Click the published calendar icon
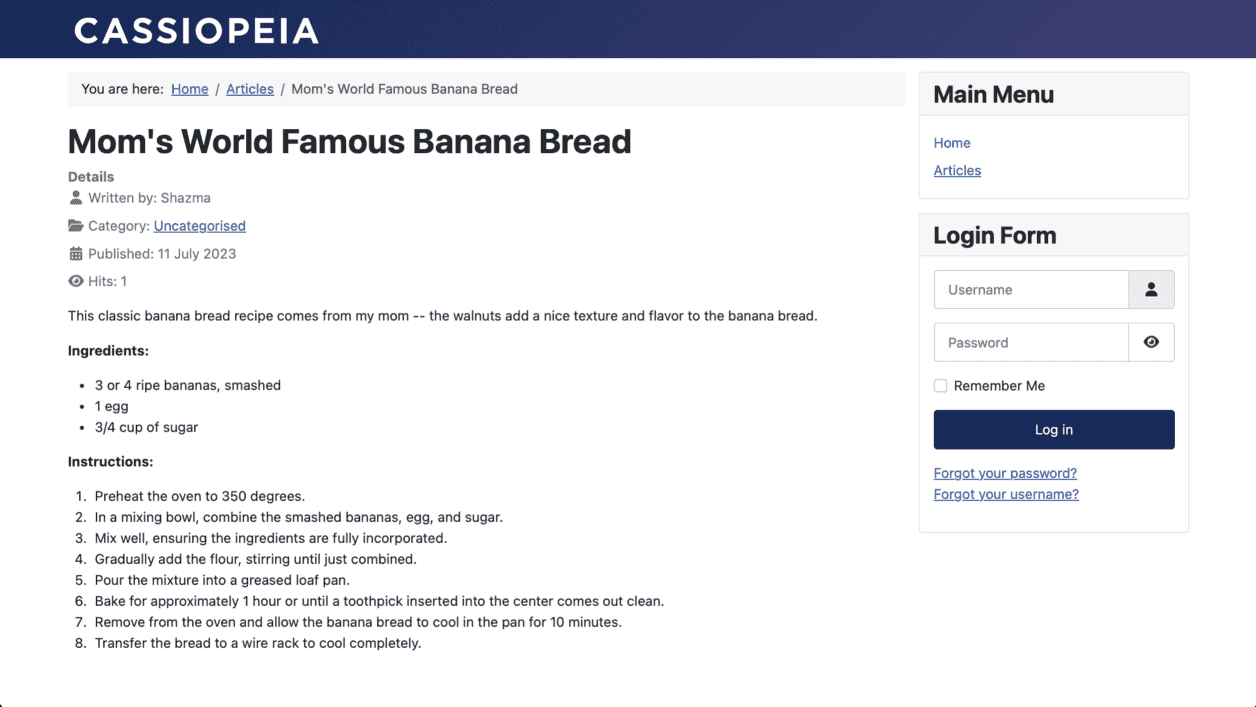The height and width of the screenshot is (707, 1256). coord(76,254)
